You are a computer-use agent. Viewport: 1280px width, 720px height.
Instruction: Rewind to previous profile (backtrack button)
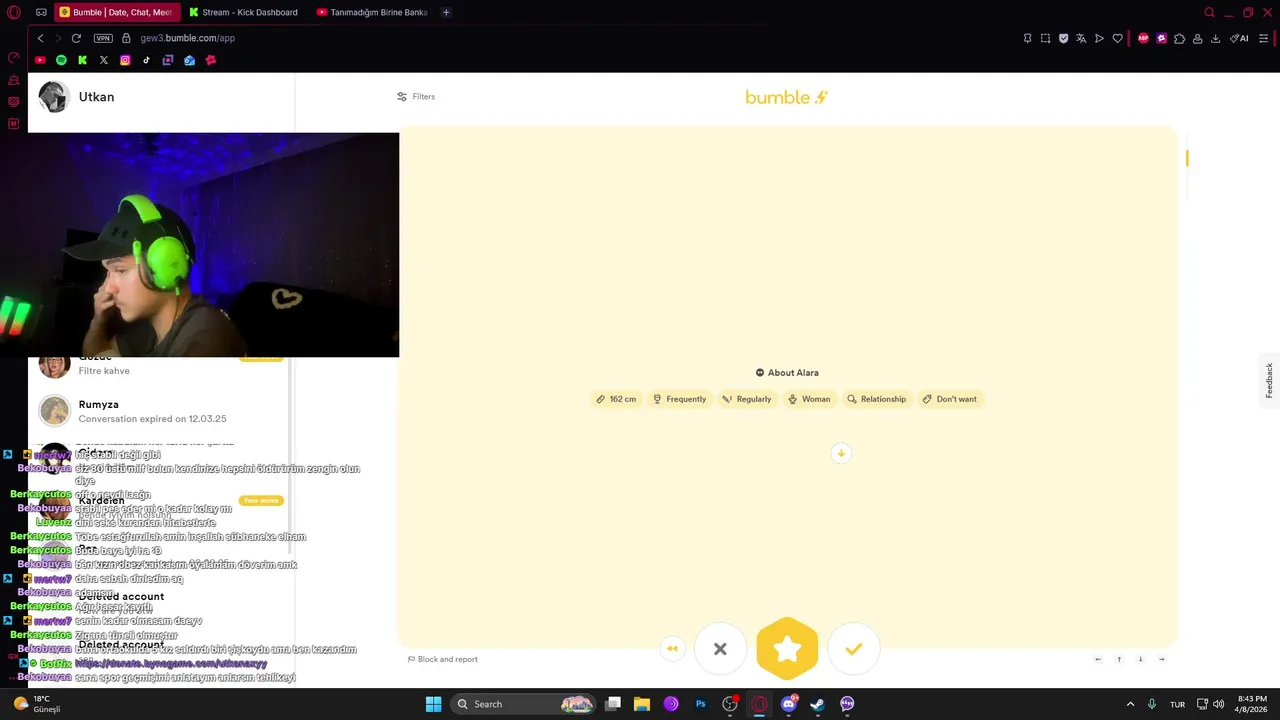point(672,649)
